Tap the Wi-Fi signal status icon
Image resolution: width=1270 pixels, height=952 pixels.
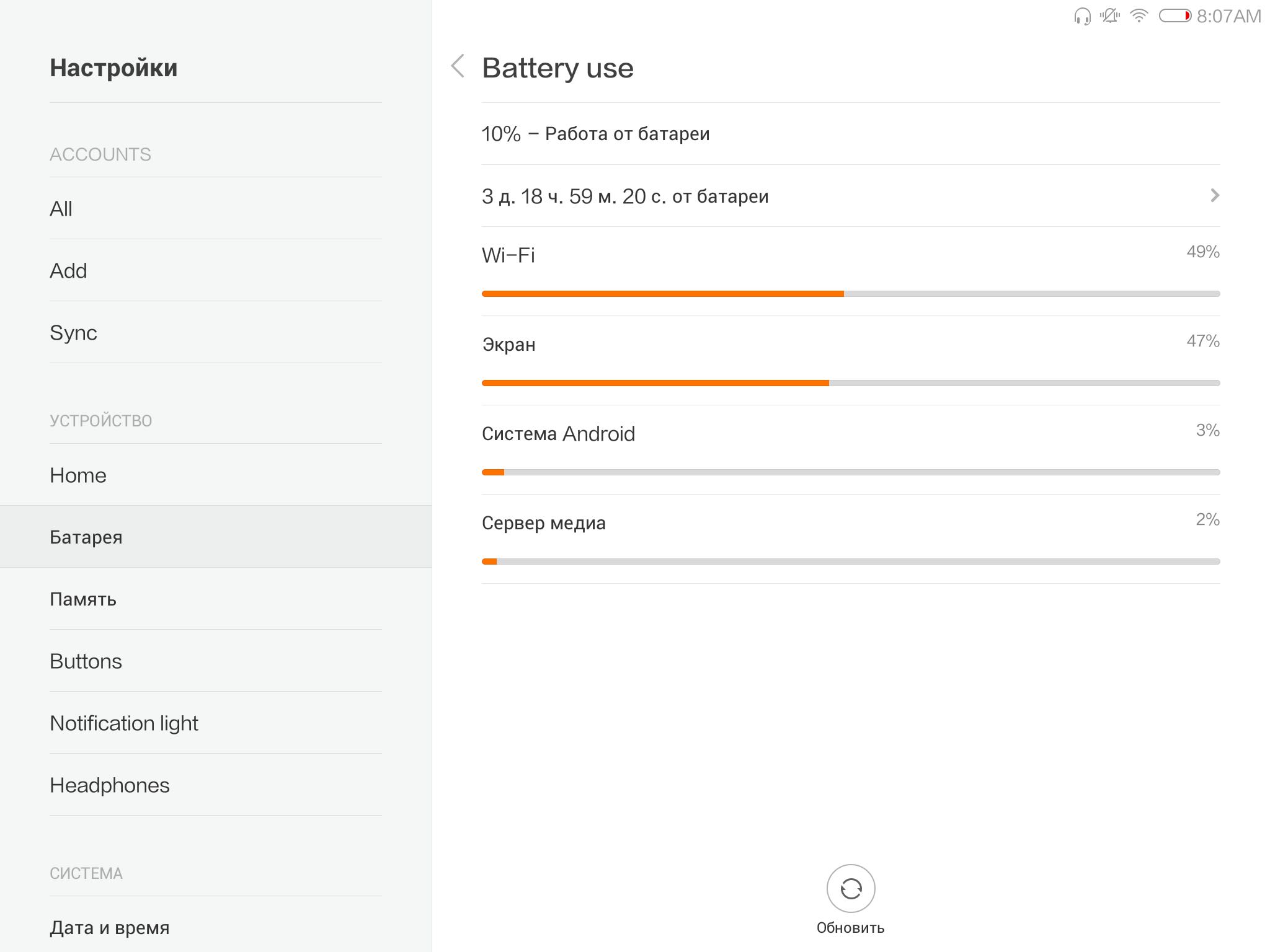(x=1139, y=16)
